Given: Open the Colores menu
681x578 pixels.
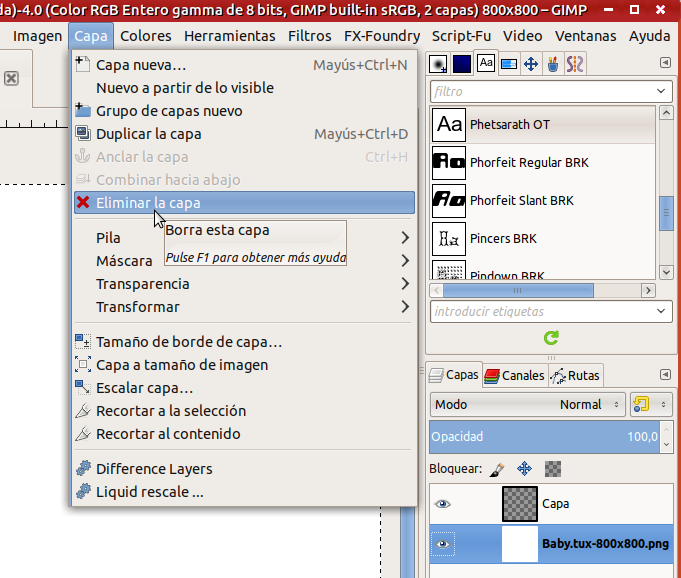Looking at the screenshot, I should point(145,36).
